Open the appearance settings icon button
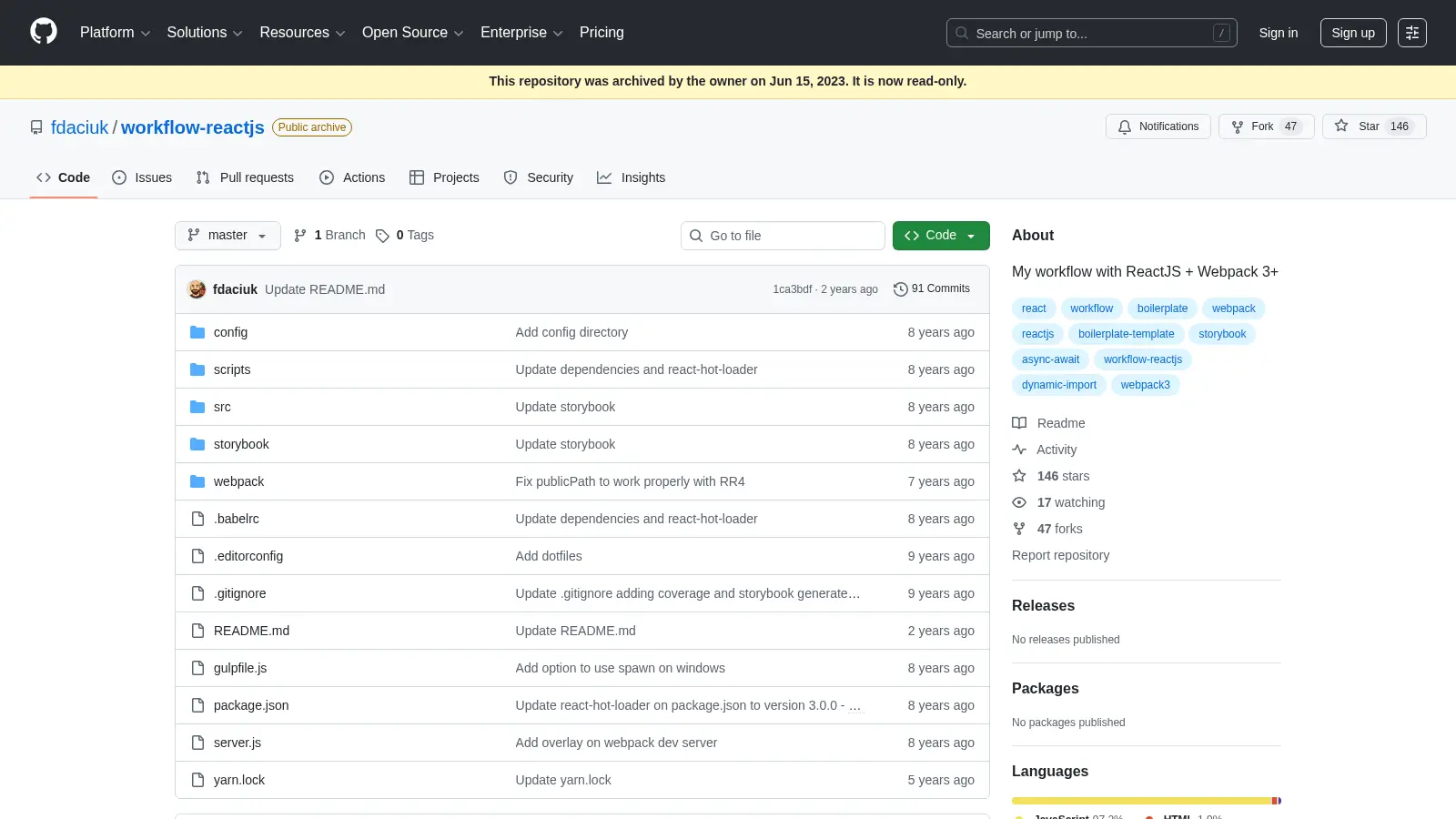The height and width of the screenshot is (819, 1456). (1412, 33)
